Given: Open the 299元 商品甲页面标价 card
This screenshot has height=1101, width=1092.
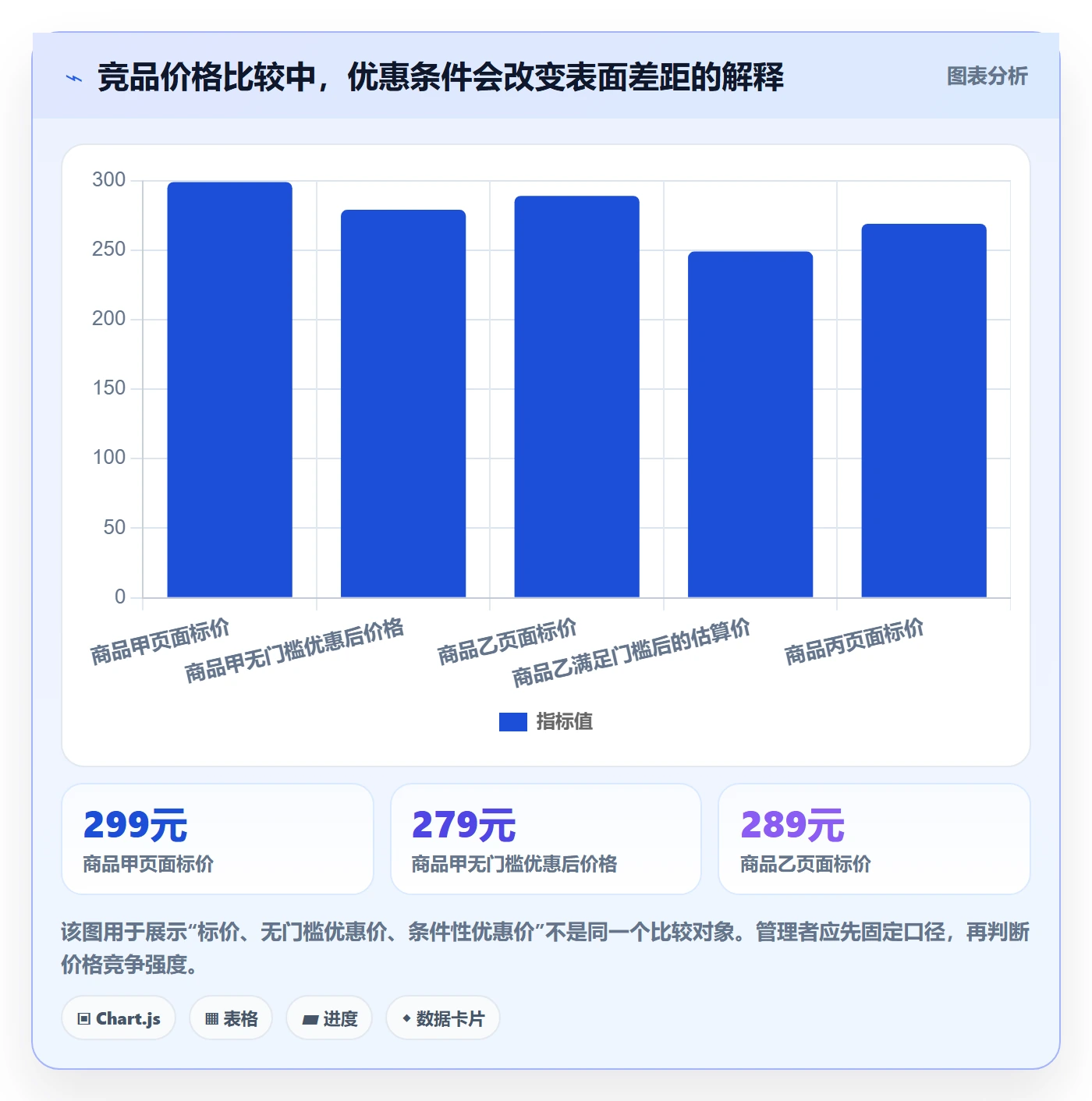Looking at the screenshot, I should point(218,839).
